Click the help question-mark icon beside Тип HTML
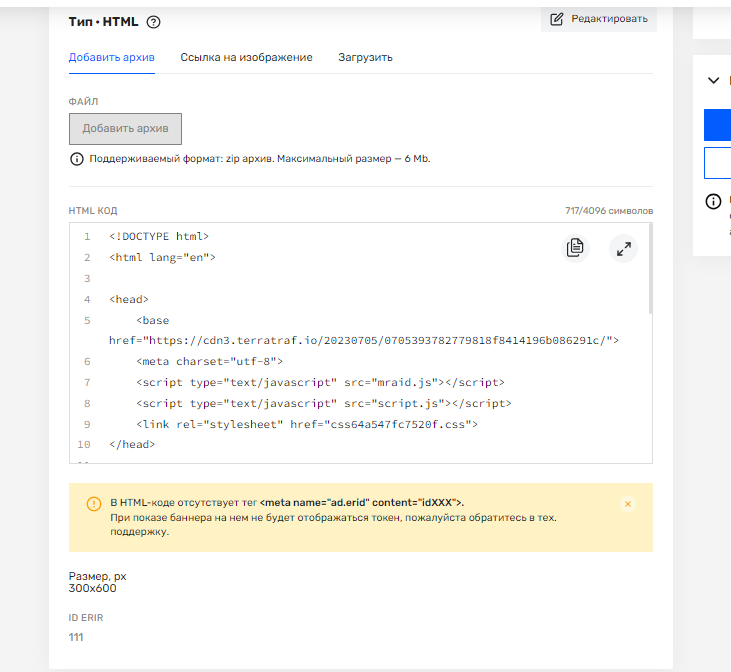This screenshot has width=731, height=672. (x=153, y=22)
